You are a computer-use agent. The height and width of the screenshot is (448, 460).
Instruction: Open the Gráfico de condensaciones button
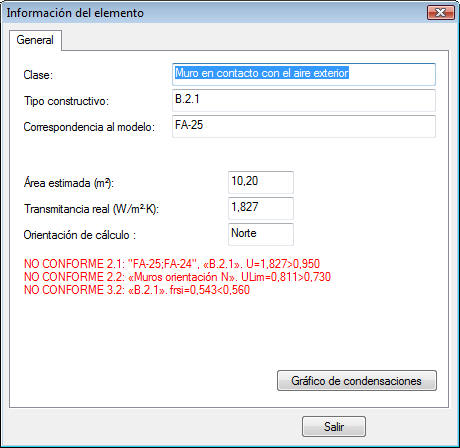coord(357,380)
